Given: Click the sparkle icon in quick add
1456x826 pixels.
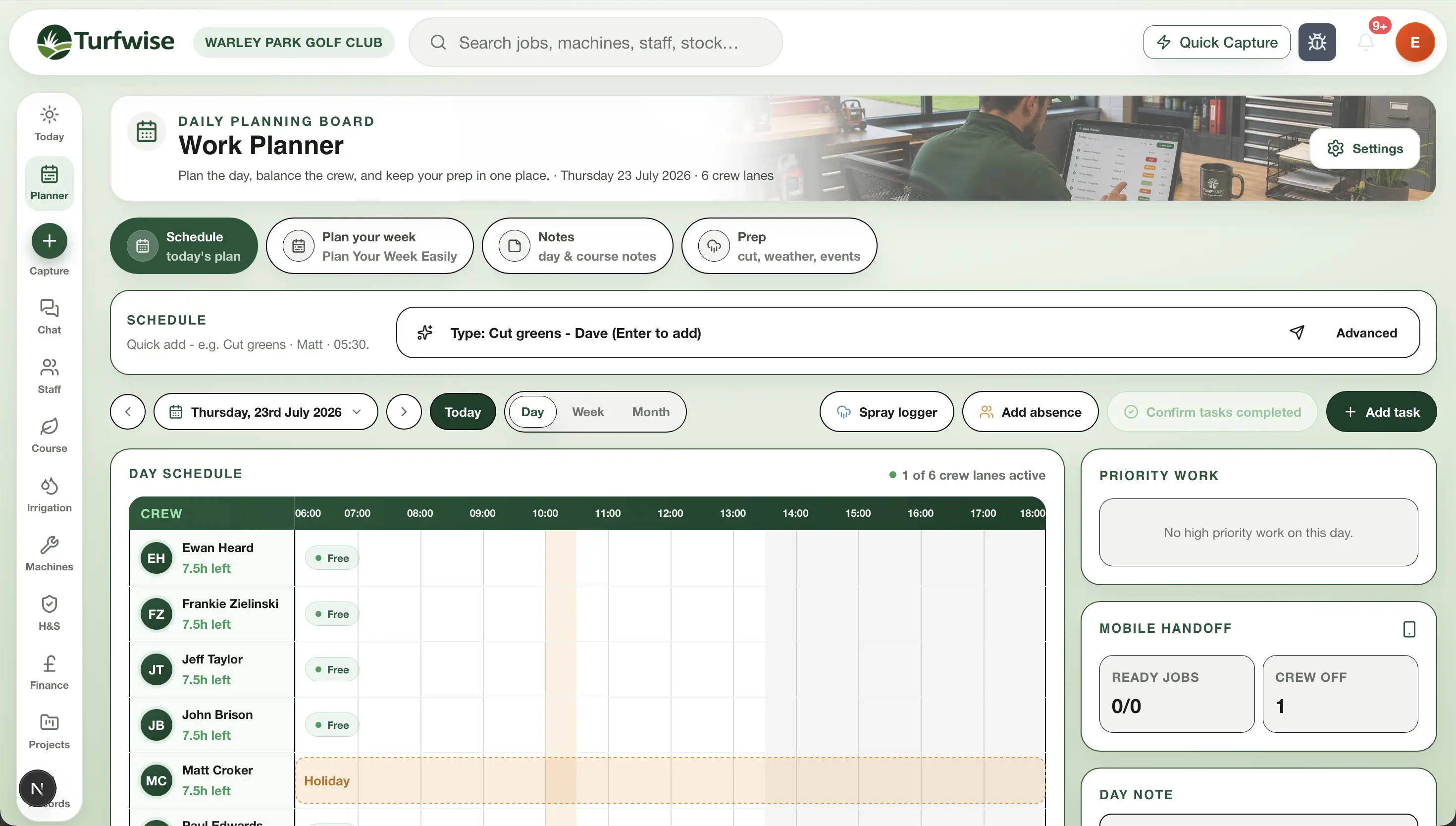Looking at the screenshot, I should pos(425,332).
